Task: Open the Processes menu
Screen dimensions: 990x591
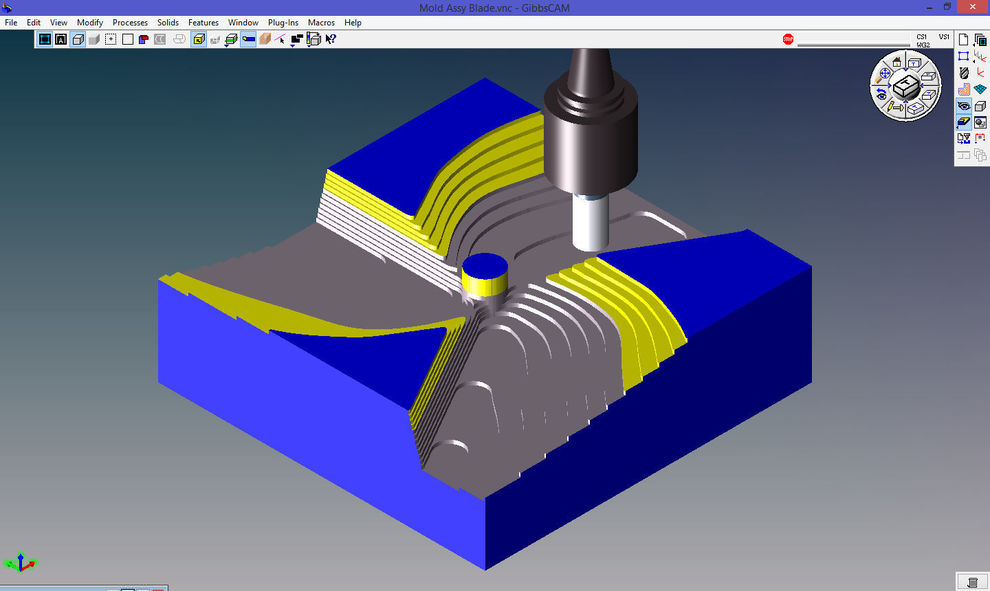Action: coord(130,22)
